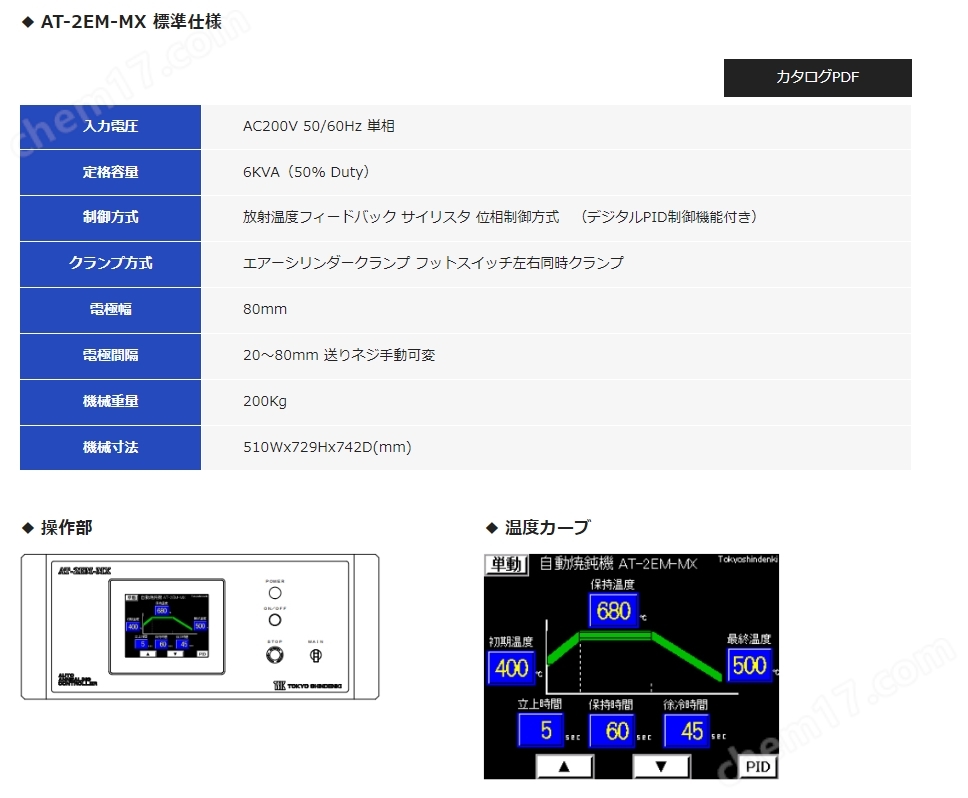Image resolution: width=968 pixels, height=798 pixels.
Task: Click the 制御方式 header cell
Action: click(x=111, y=218)
